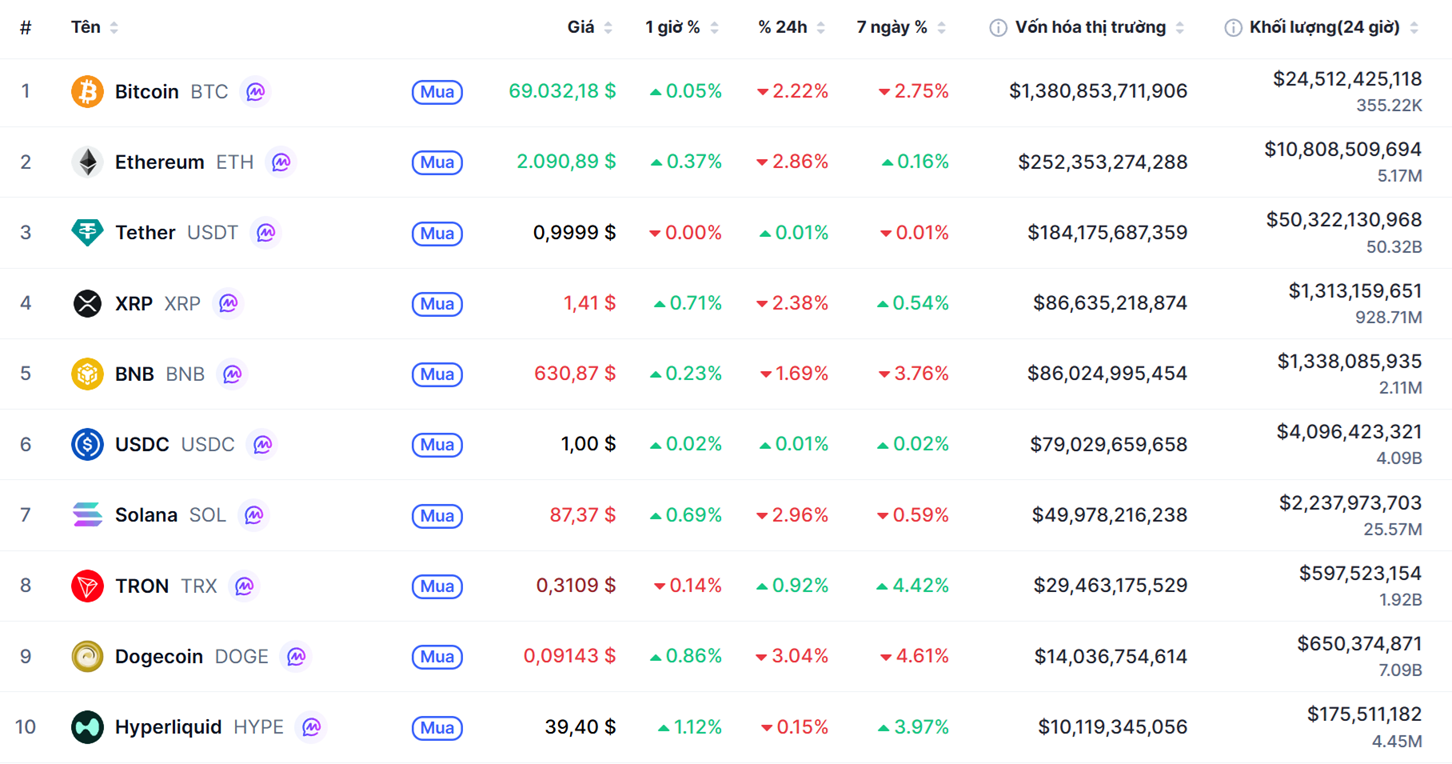Click the BNB price 630,87 $
This screenshot has height=764, width=1452.
pos(575,374)
